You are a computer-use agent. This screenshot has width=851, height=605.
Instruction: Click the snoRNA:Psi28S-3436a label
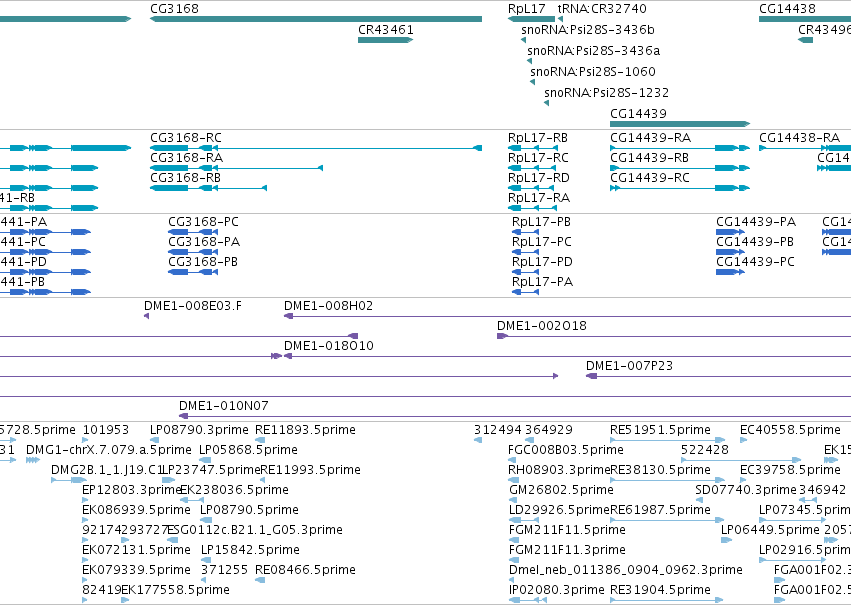tap(594, 51)
